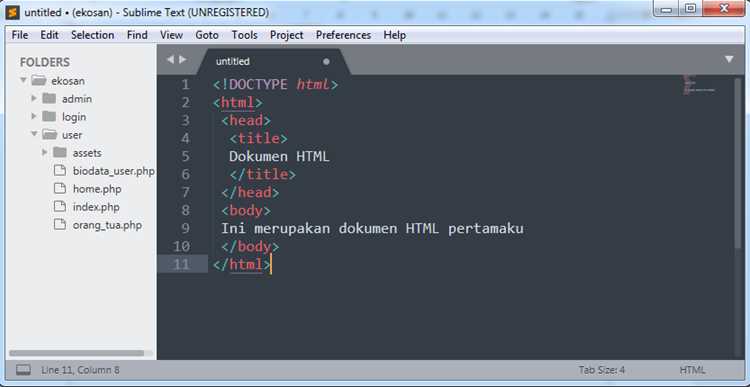Screen dimensions: 750x387
Task: Click the HTML syntax selector in status bar
Action: 692,370
